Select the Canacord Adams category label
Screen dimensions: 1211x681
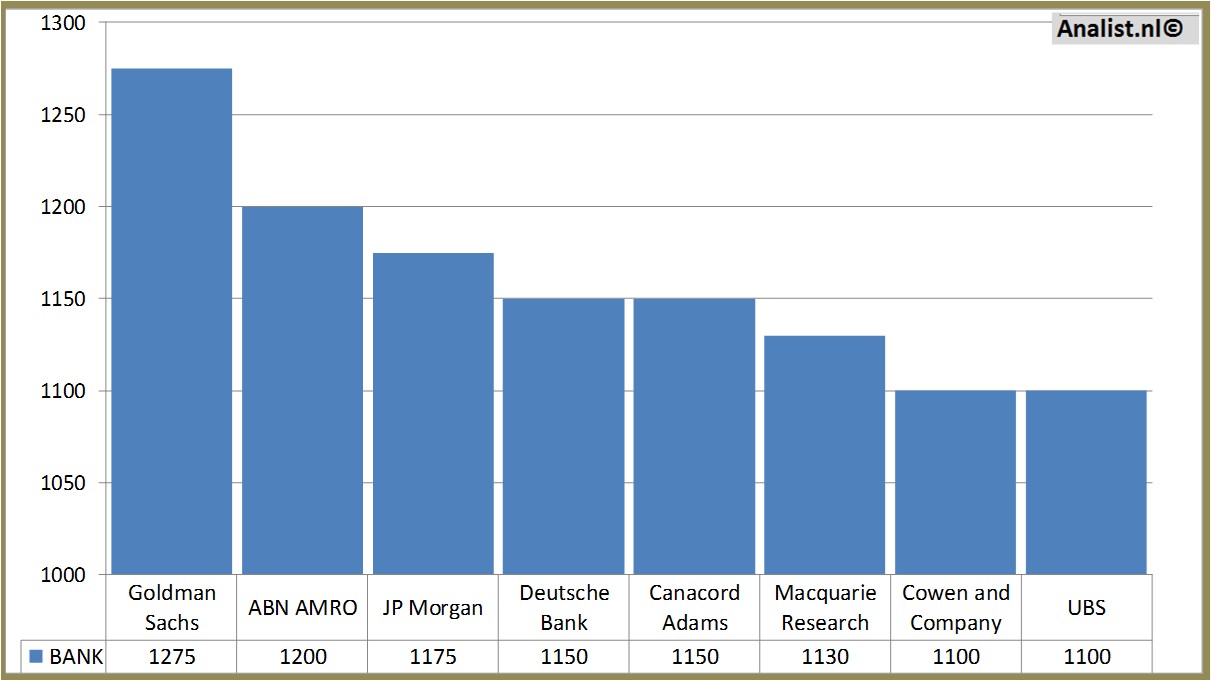tap(695, 608)
